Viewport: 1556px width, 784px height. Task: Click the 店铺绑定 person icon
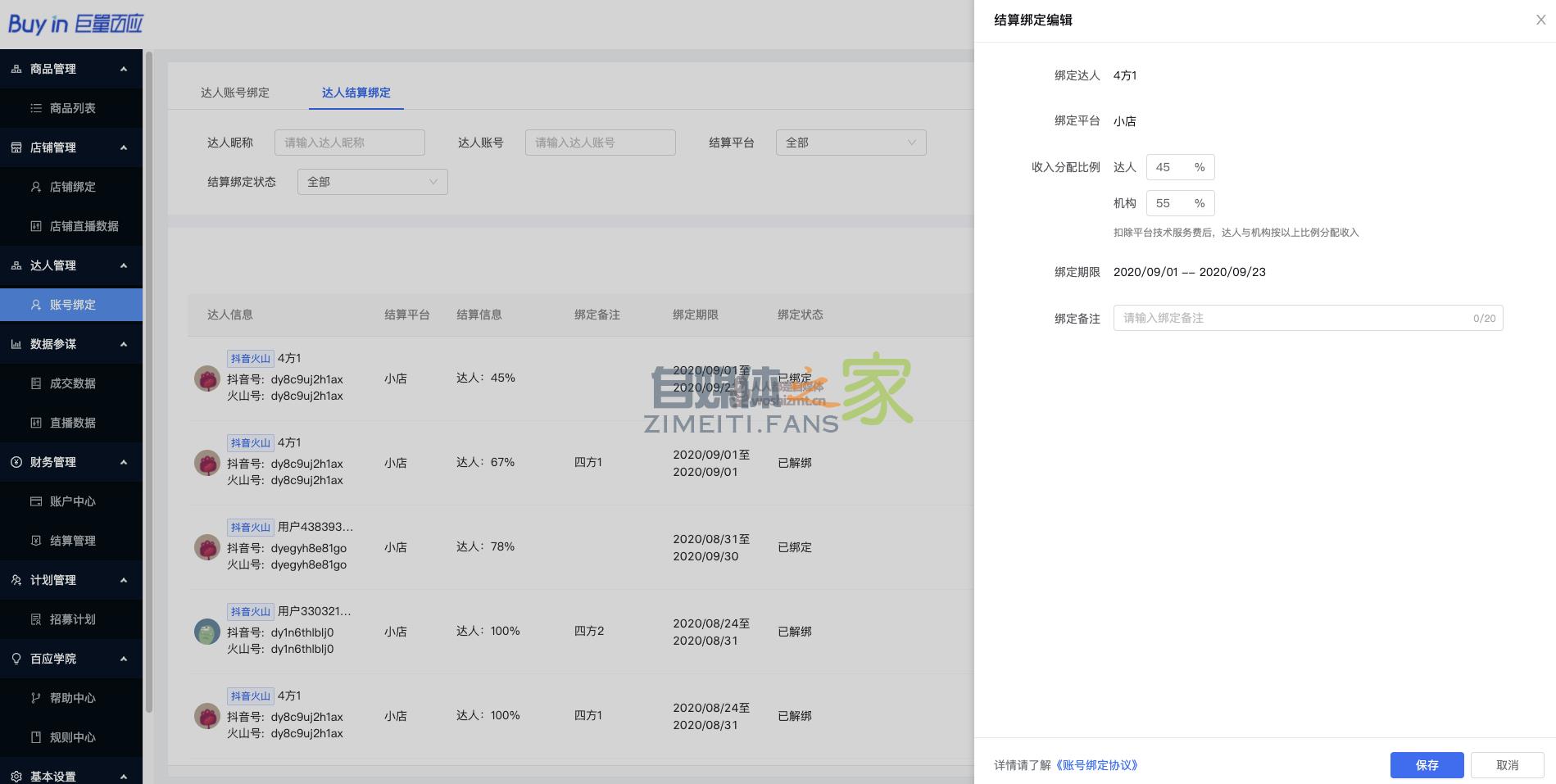point(36,187)
